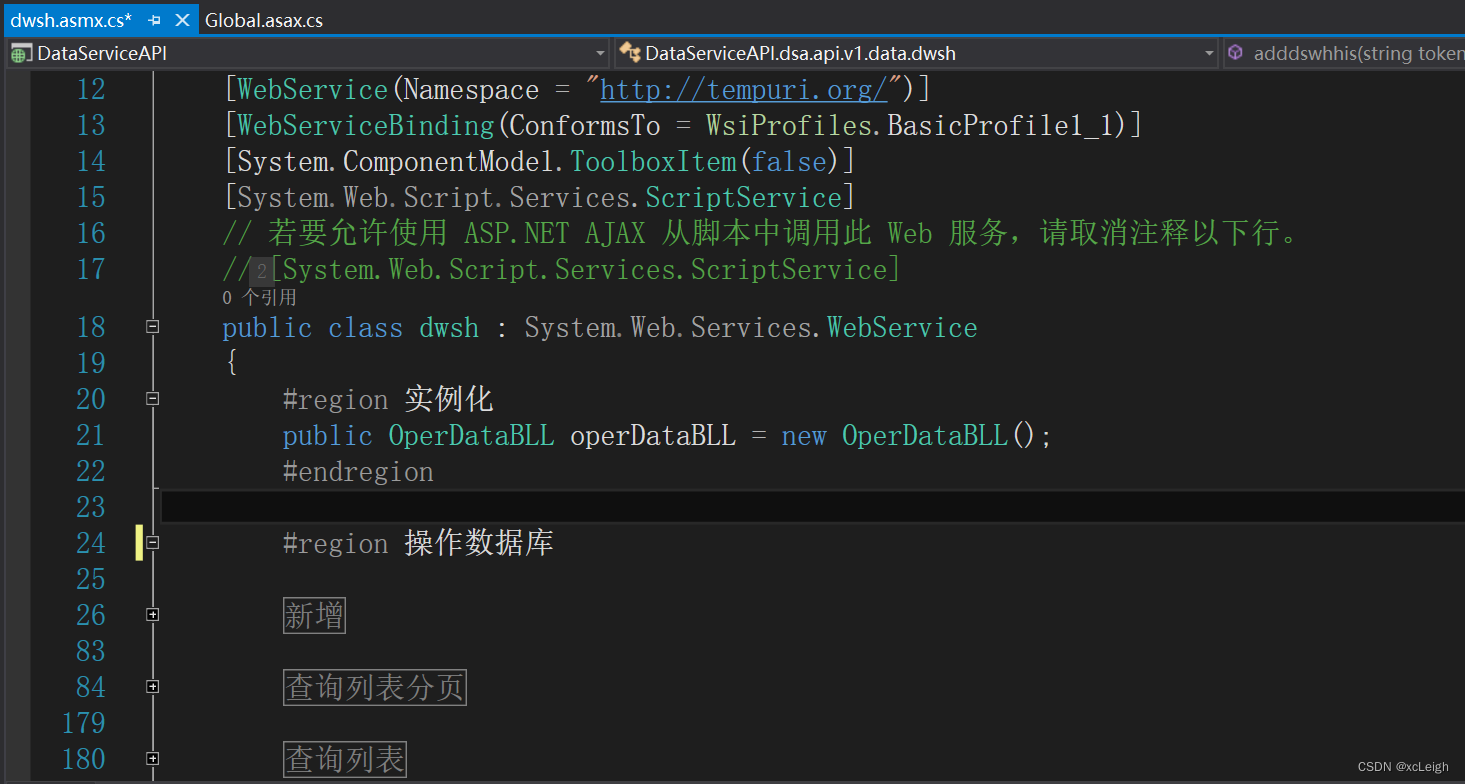Screen dimensions: 1465x784
Task: Click the WebService base class on line 18
Action: [902, 328]
